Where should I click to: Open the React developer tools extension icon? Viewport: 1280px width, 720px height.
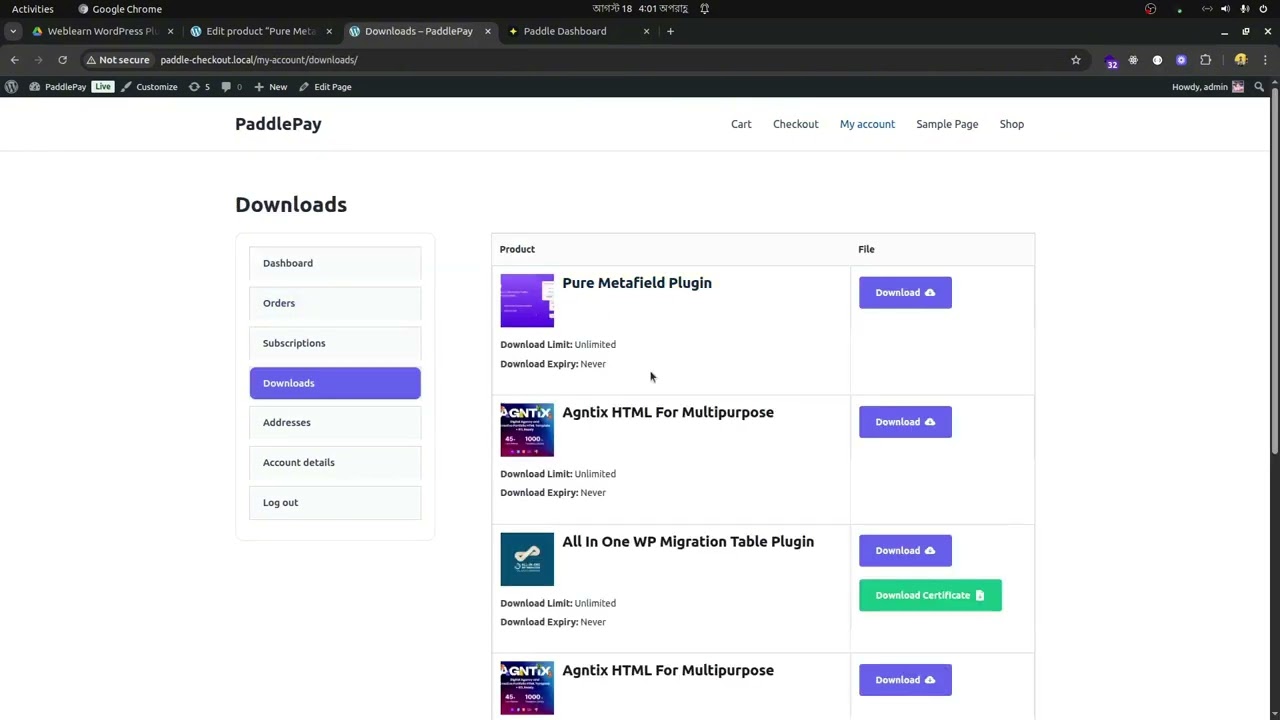pyautogui.click(x=1133, y=60)
